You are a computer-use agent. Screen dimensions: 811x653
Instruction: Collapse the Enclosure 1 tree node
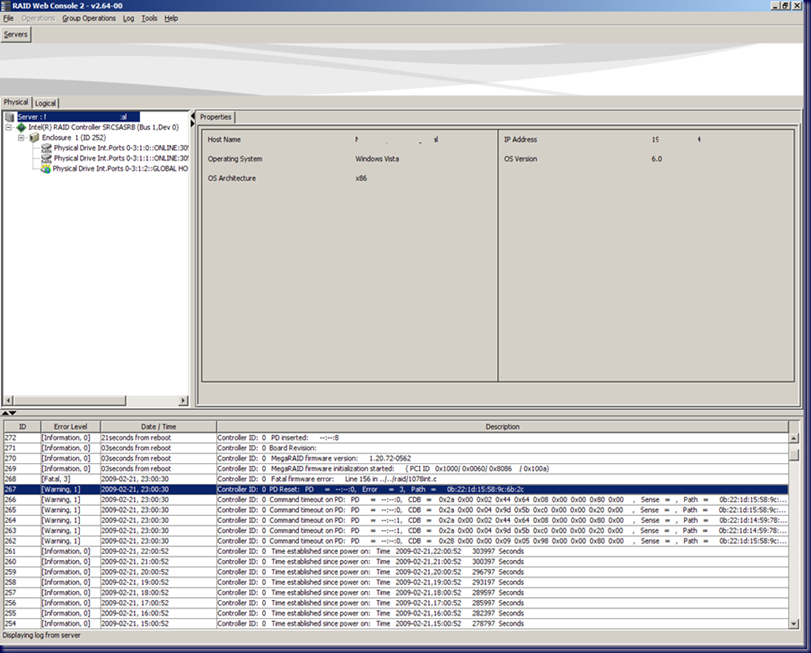point(21,138)
